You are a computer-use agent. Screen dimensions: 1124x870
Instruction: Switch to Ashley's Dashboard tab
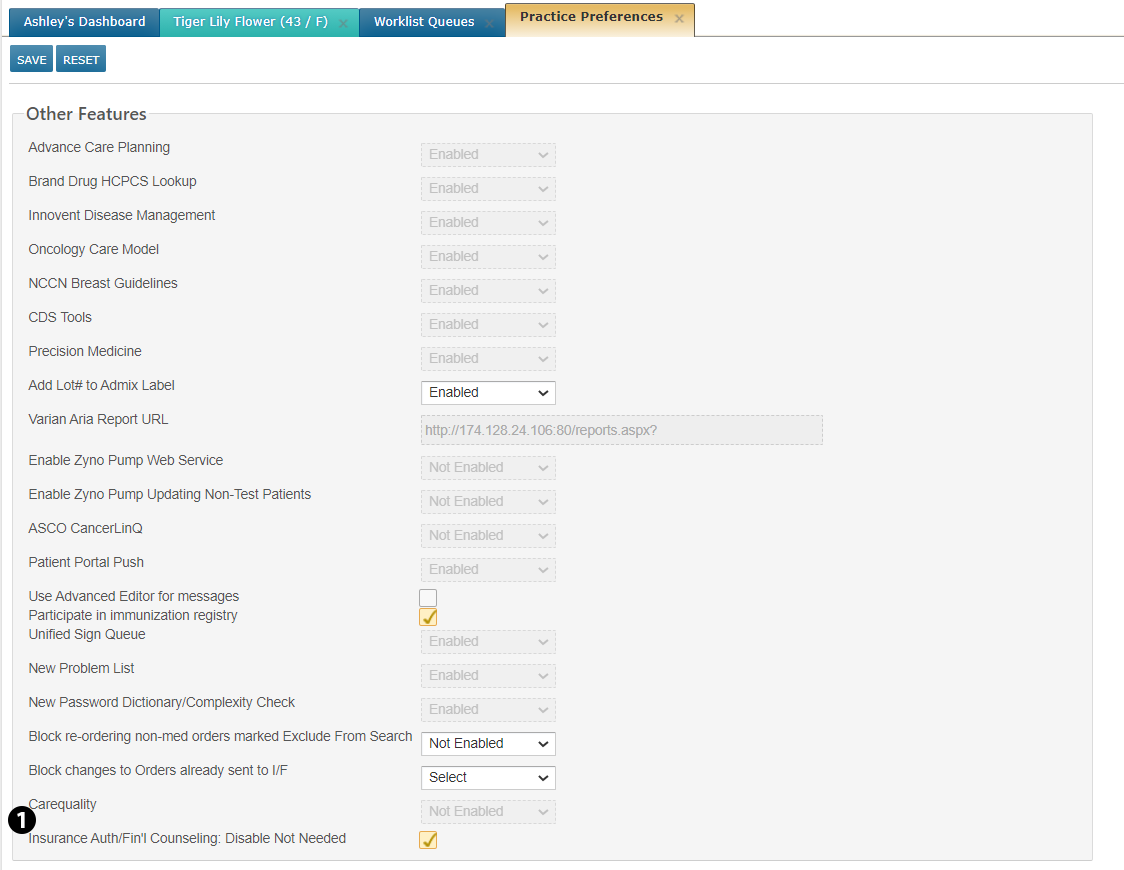(84, 22)
